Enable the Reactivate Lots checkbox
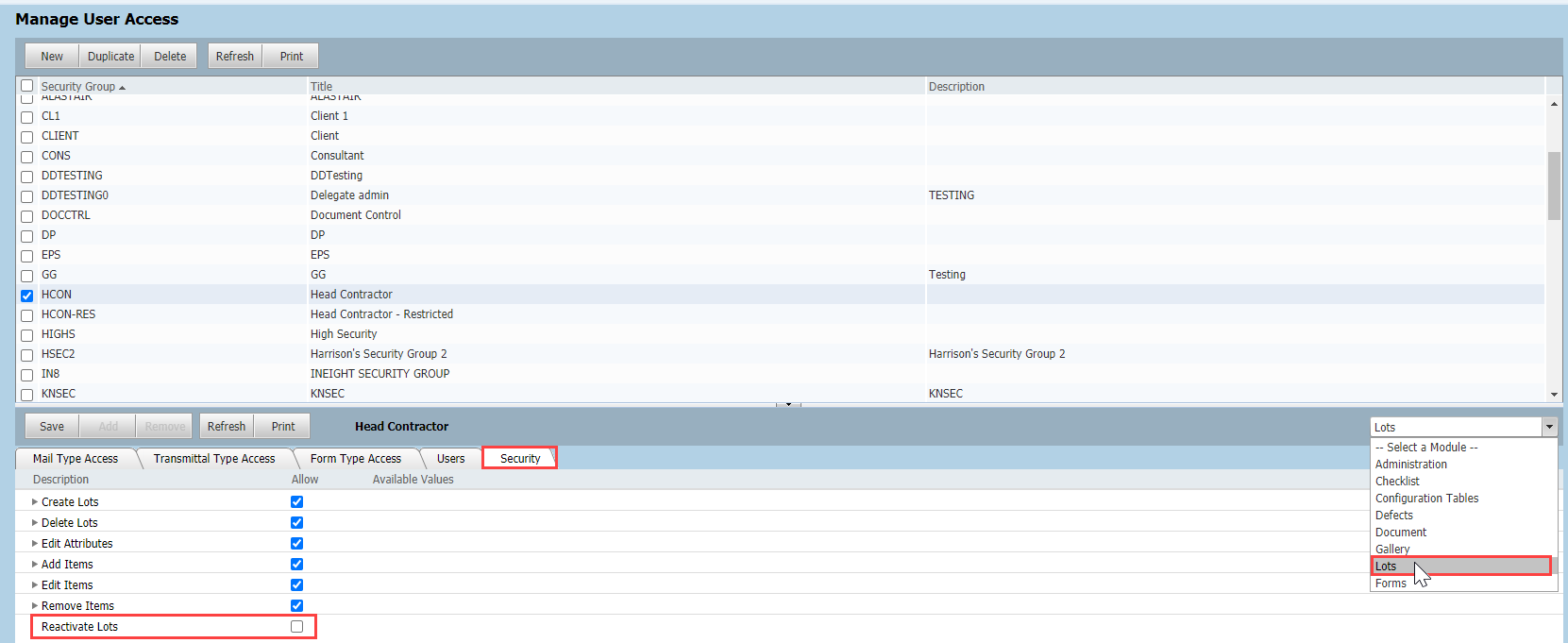The image size is (1568, 643). pyautogui.click(x=296, y=627)
